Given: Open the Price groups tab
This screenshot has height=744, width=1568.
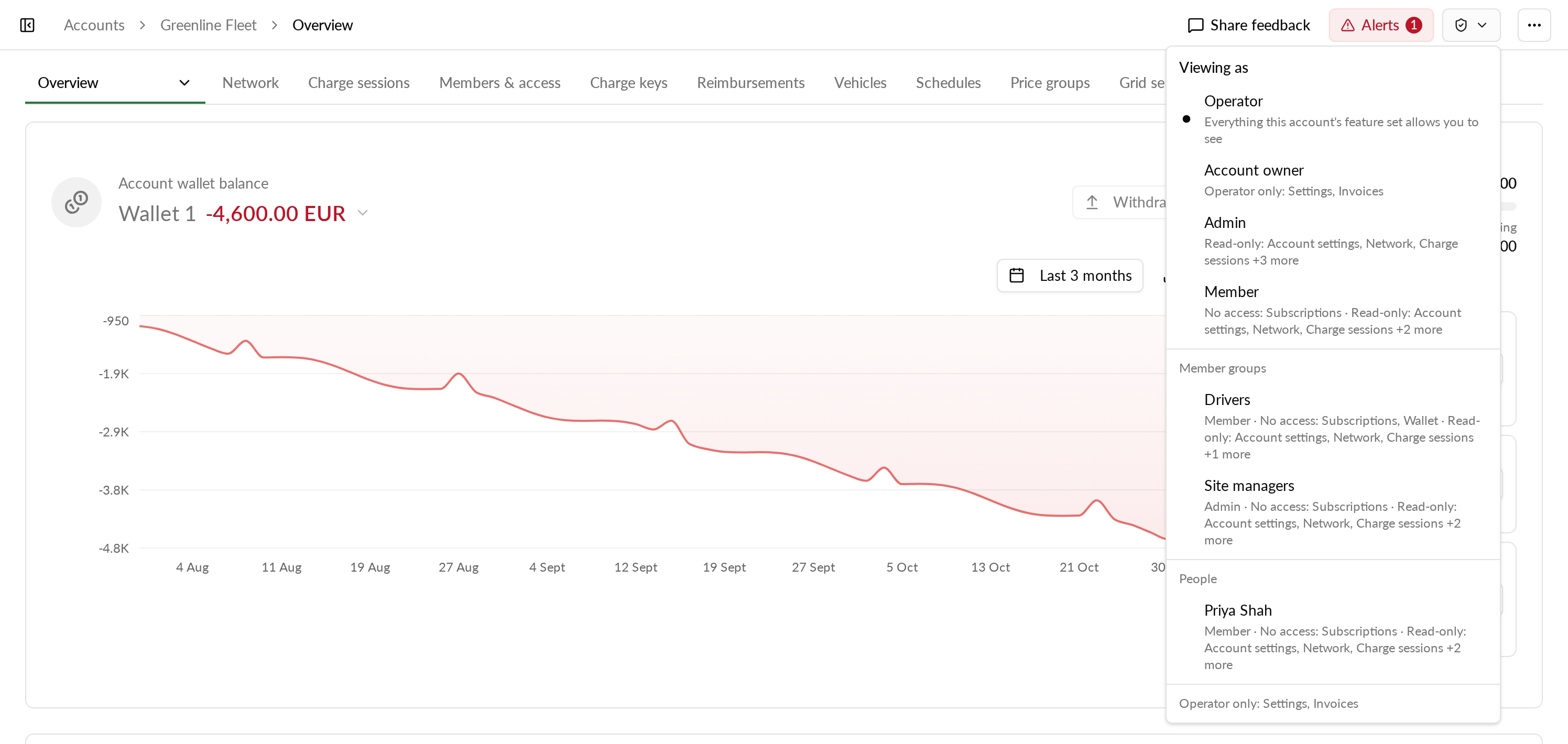Looking at the screenshot, I should tap(1049, 83).
